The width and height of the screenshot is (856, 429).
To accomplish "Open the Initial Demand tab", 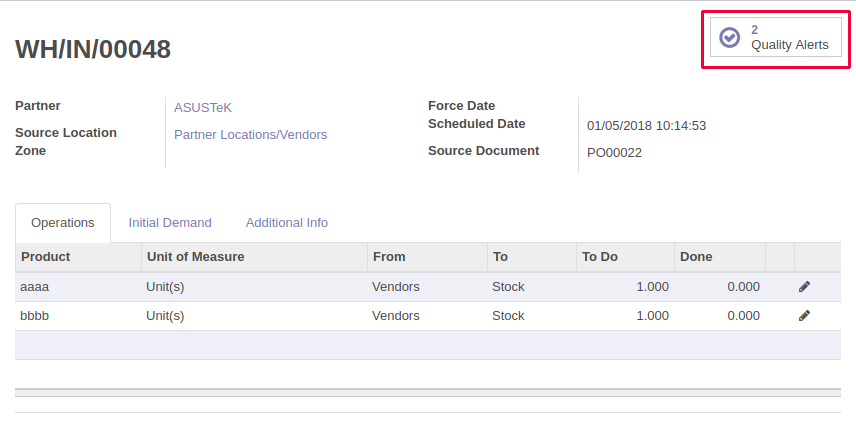I will coord(170,223).
